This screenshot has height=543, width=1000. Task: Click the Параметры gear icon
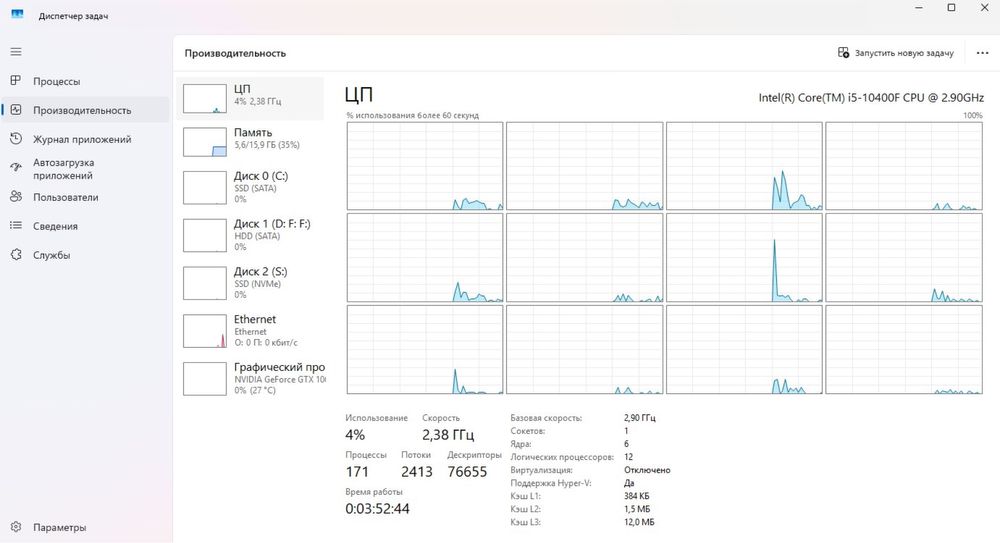click(16, 527)
